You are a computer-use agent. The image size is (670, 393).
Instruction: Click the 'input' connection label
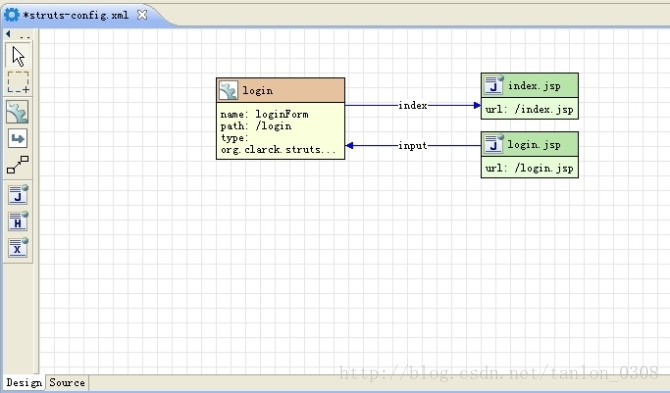pos(413,146)
